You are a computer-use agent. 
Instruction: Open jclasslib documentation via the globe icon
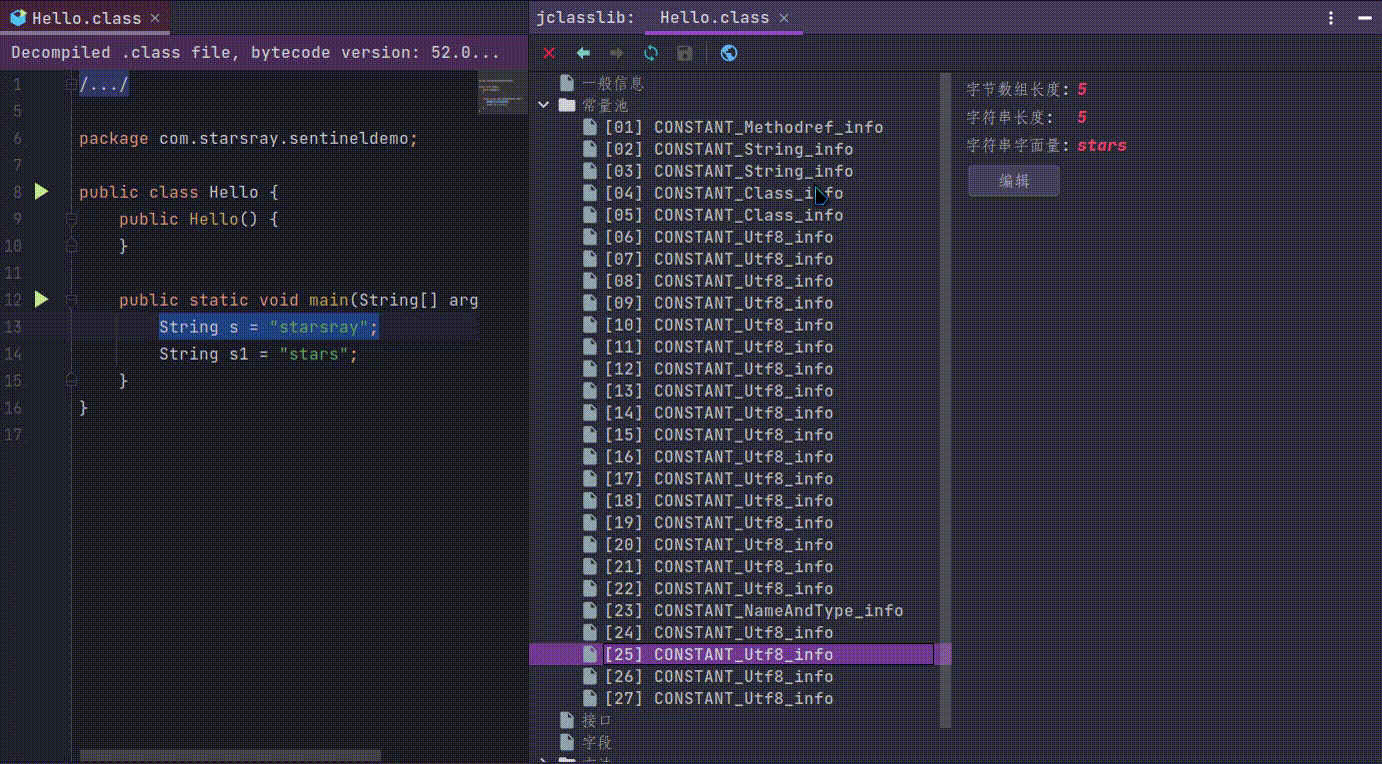click(728, 53)
